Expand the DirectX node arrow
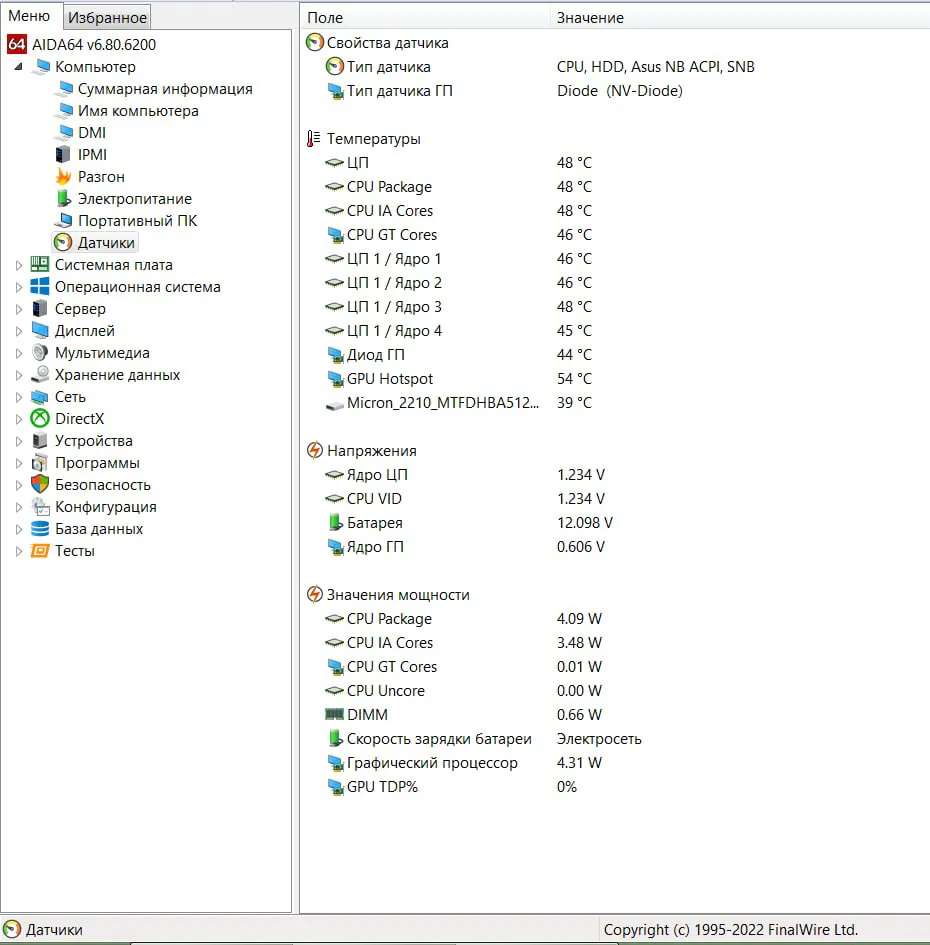 [19, 419]
